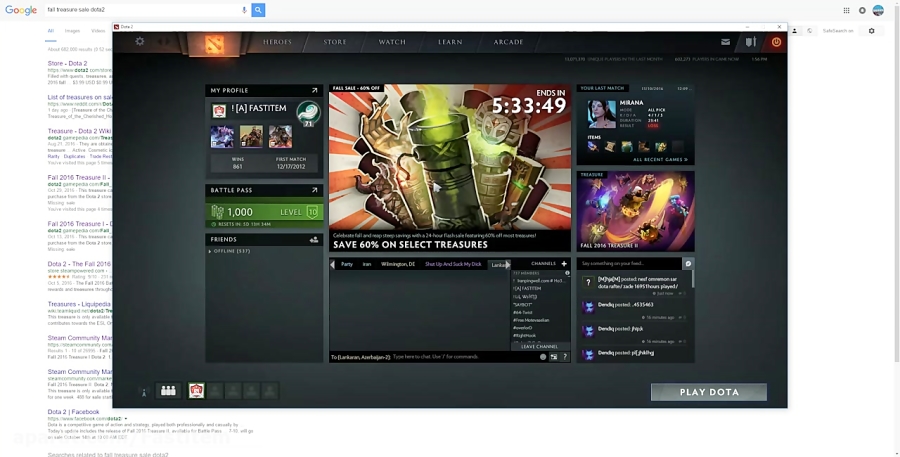
Task: Expand the Offline friends list
Action: [x=230, y=251]
